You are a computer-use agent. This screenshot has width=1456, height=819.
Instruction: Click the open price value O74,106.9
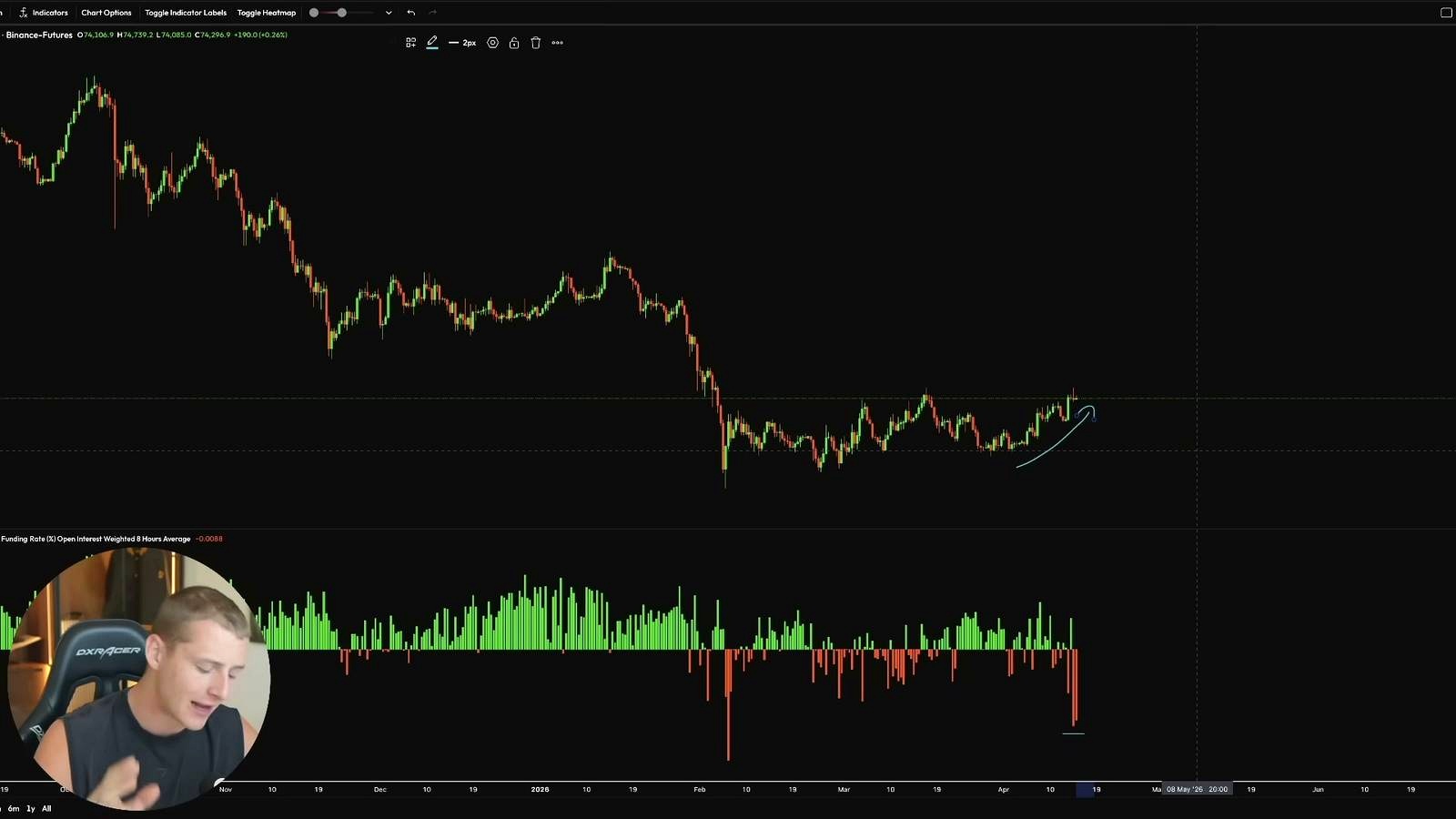pos(96,35)
